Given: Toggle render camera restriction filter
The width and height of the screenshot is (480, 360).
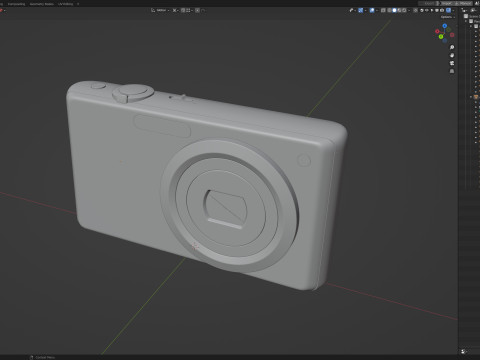Looking at the screenshot, I should click(442, 10).
